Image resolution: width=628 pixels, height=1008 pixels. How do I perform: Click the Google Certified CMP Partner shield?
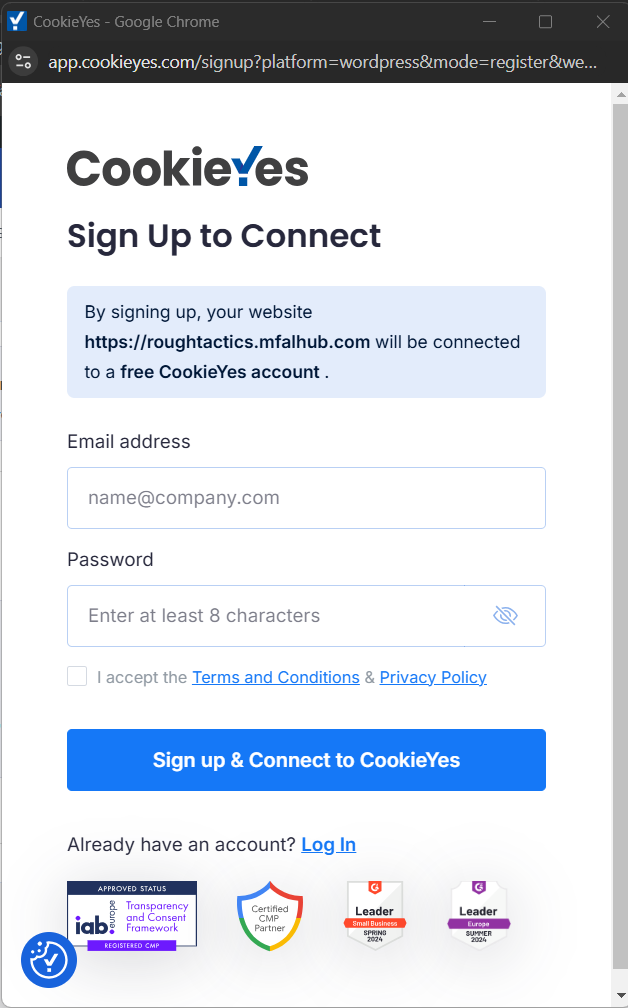pyautogui.click(x=270, y=916)
